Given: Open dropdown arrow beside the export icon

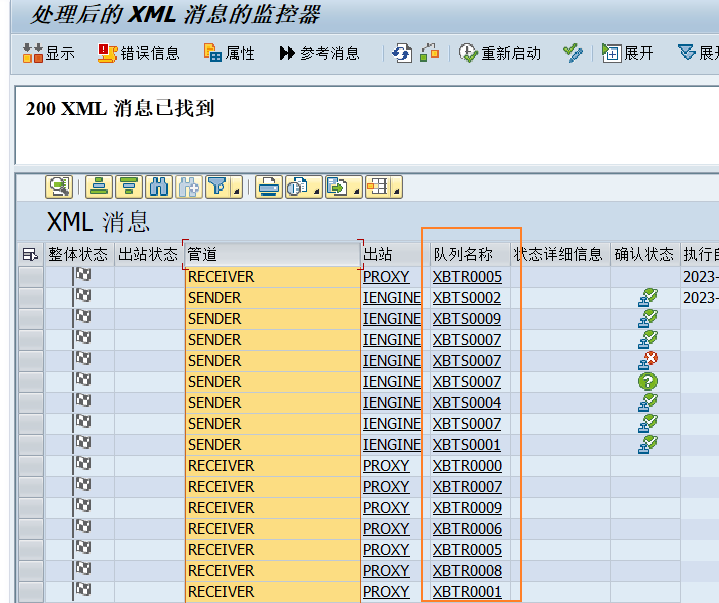Looking at the screenshot, I should pos(356,188).
